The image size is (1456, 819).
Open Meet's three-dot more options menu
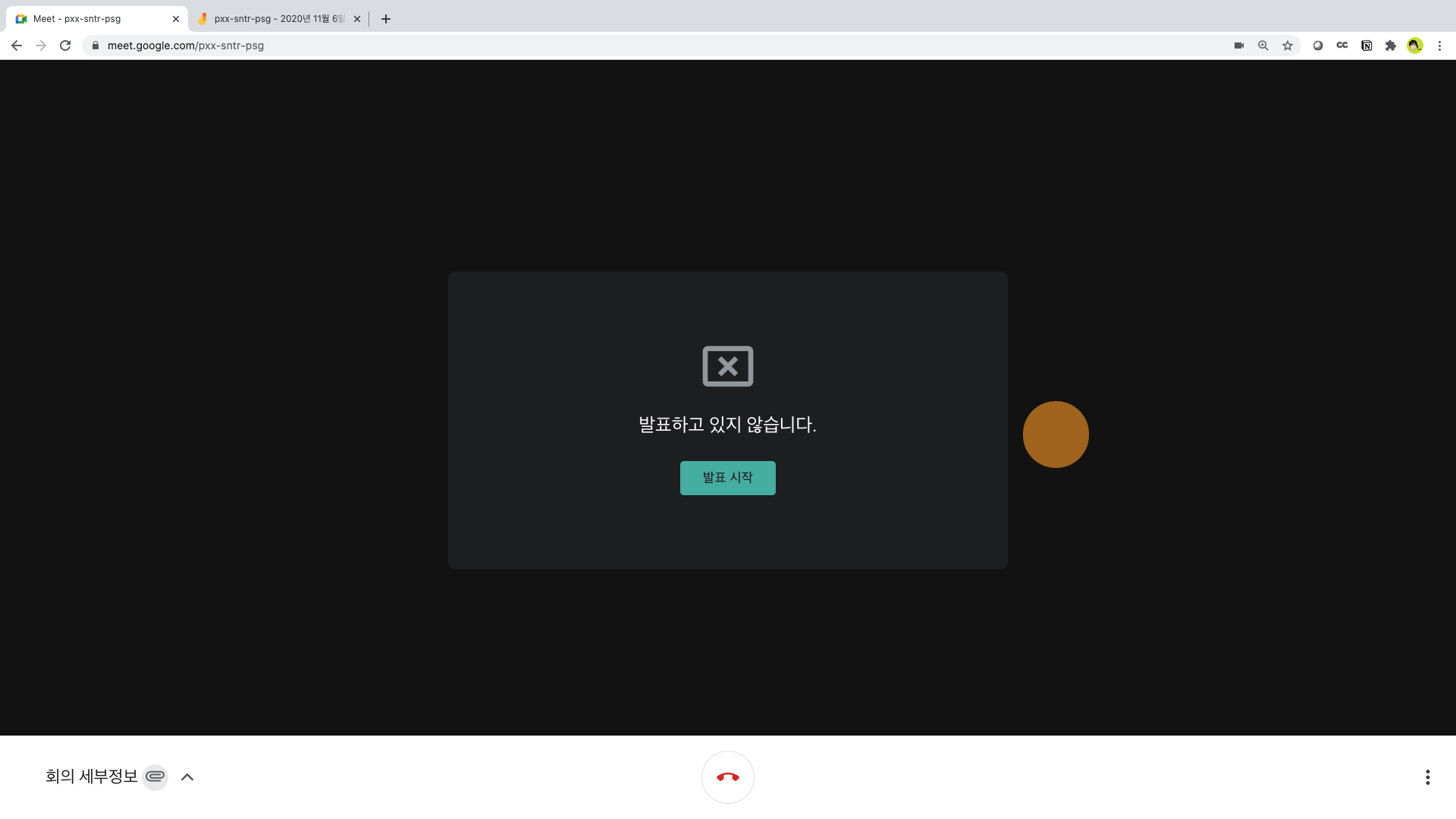point(1427,777)
